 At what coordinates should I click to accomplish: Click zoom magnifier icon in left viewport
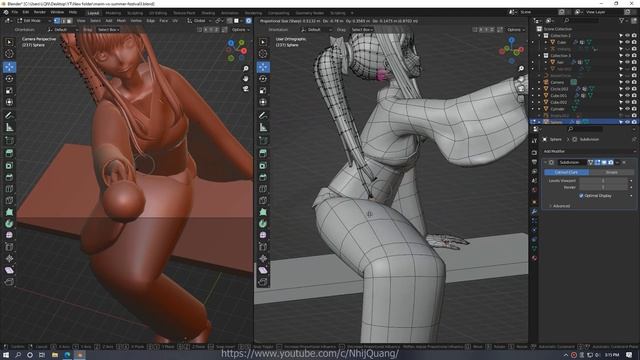246,69
